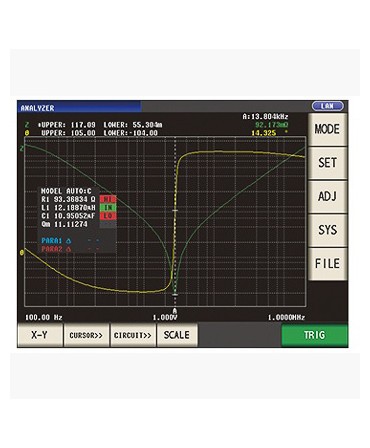Screen dimensions: 370x448
Task: Select the green IN indicator beside L1
Action: point(108,208)
